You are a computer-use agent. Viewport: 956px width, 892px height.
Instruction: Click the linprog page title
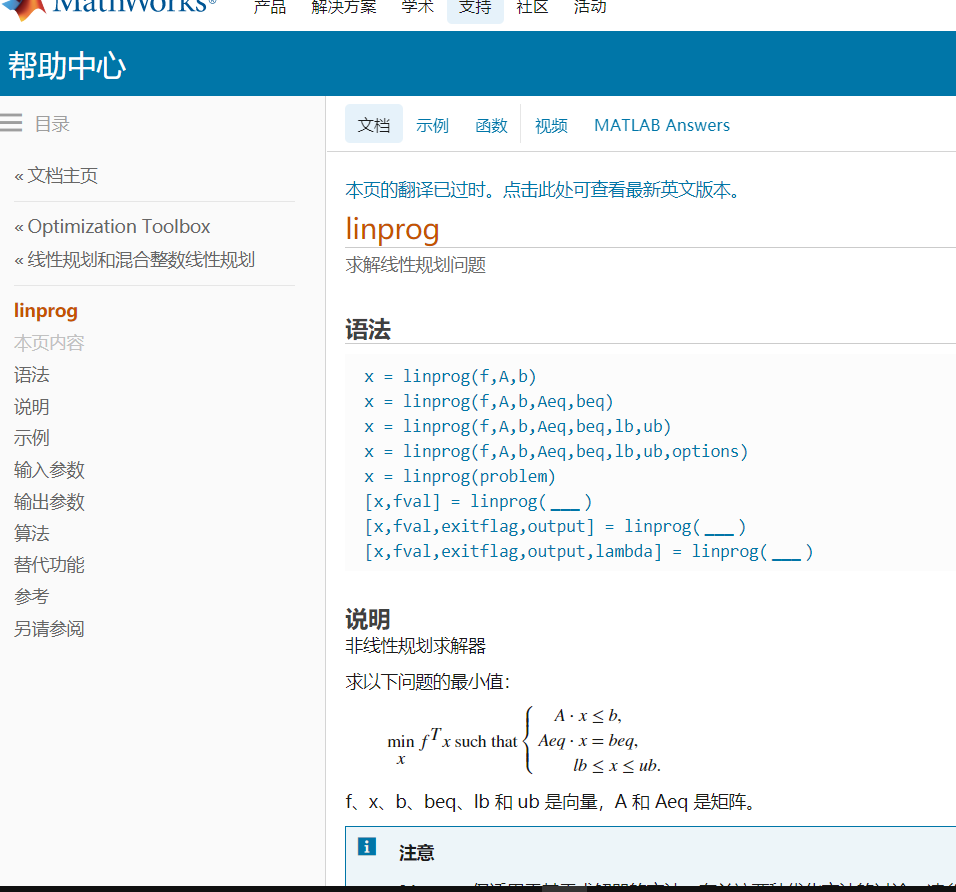pos(392,229)
